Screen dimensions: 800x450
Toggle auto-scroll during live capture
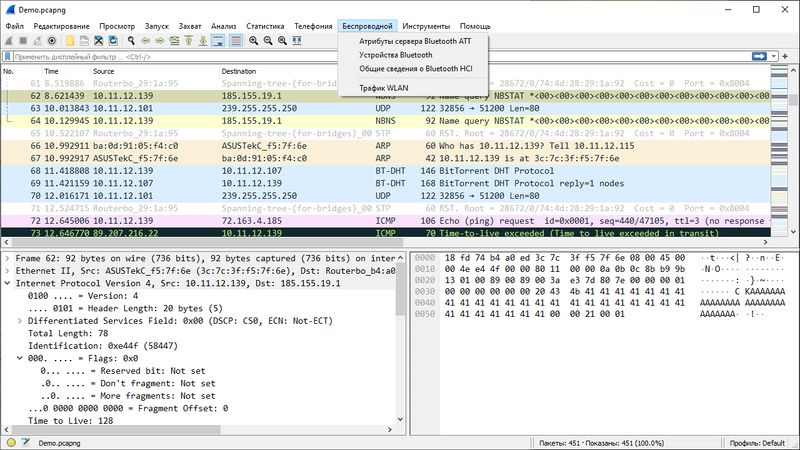[217, 41]
